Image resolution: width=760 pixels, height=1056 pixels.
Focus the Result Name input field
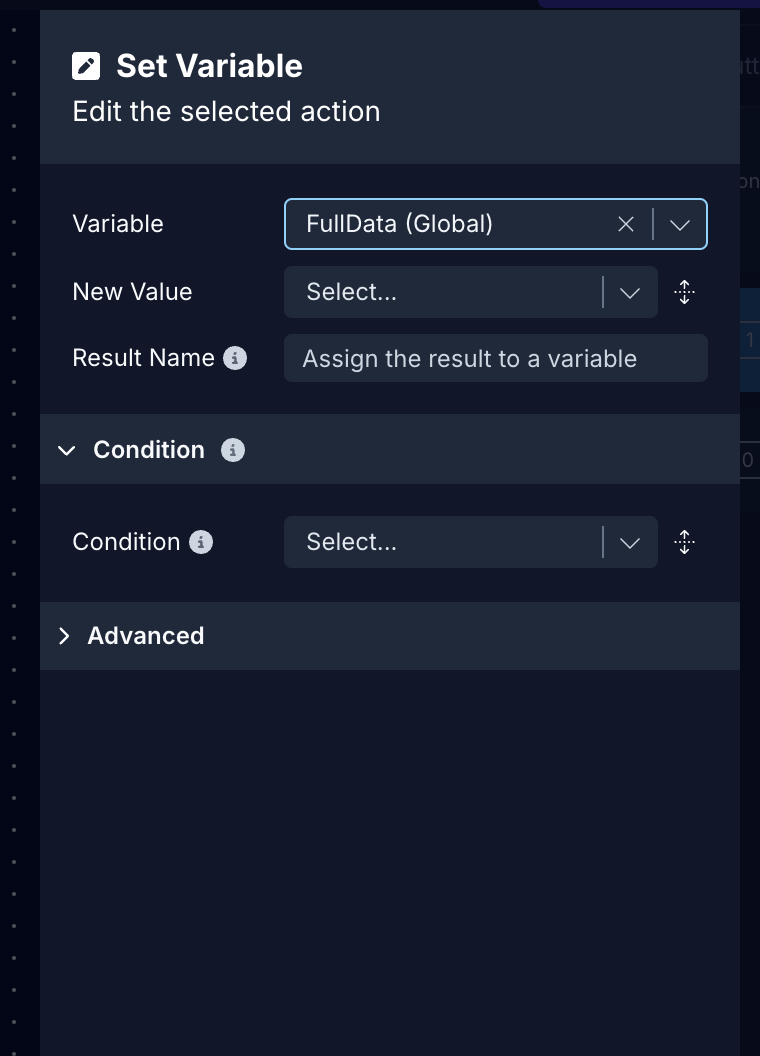click(495, 358)
